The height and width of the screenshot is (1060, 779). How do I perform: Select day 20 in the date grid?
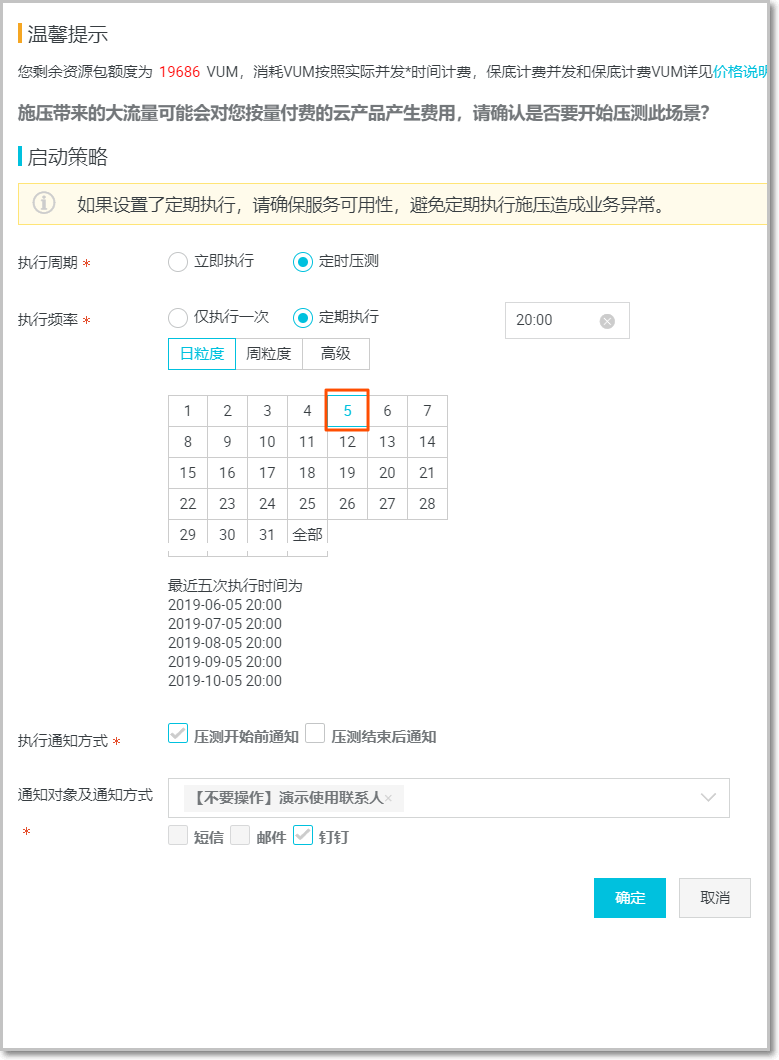(387, 473)
